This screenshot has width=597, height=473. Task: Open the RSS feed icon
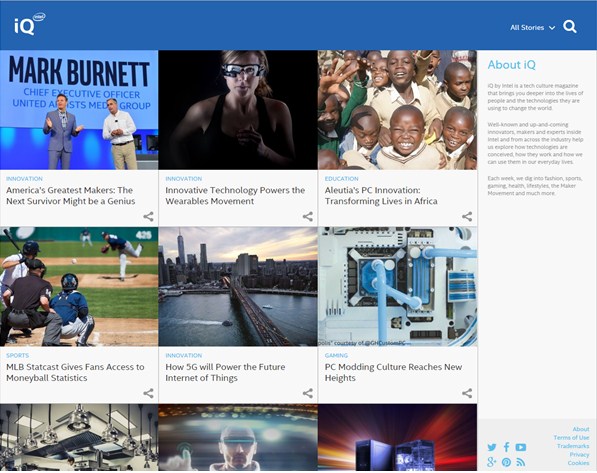pos(521,462)
